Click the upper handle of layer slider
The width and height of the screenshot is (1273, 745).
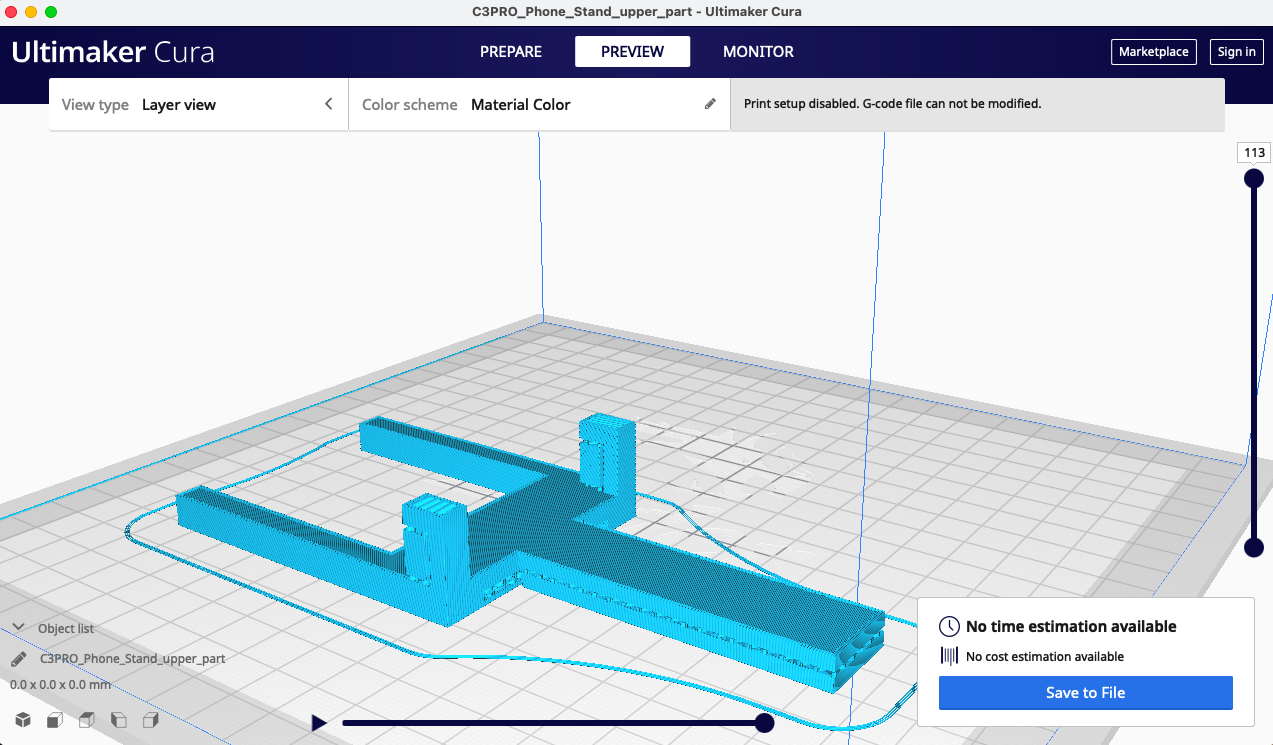click(x=1253, y=178)
